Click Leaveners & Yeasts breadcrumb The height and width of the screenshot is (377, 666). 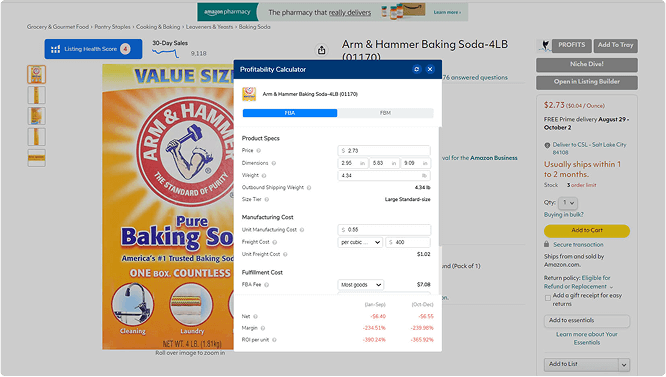point(209,27)
